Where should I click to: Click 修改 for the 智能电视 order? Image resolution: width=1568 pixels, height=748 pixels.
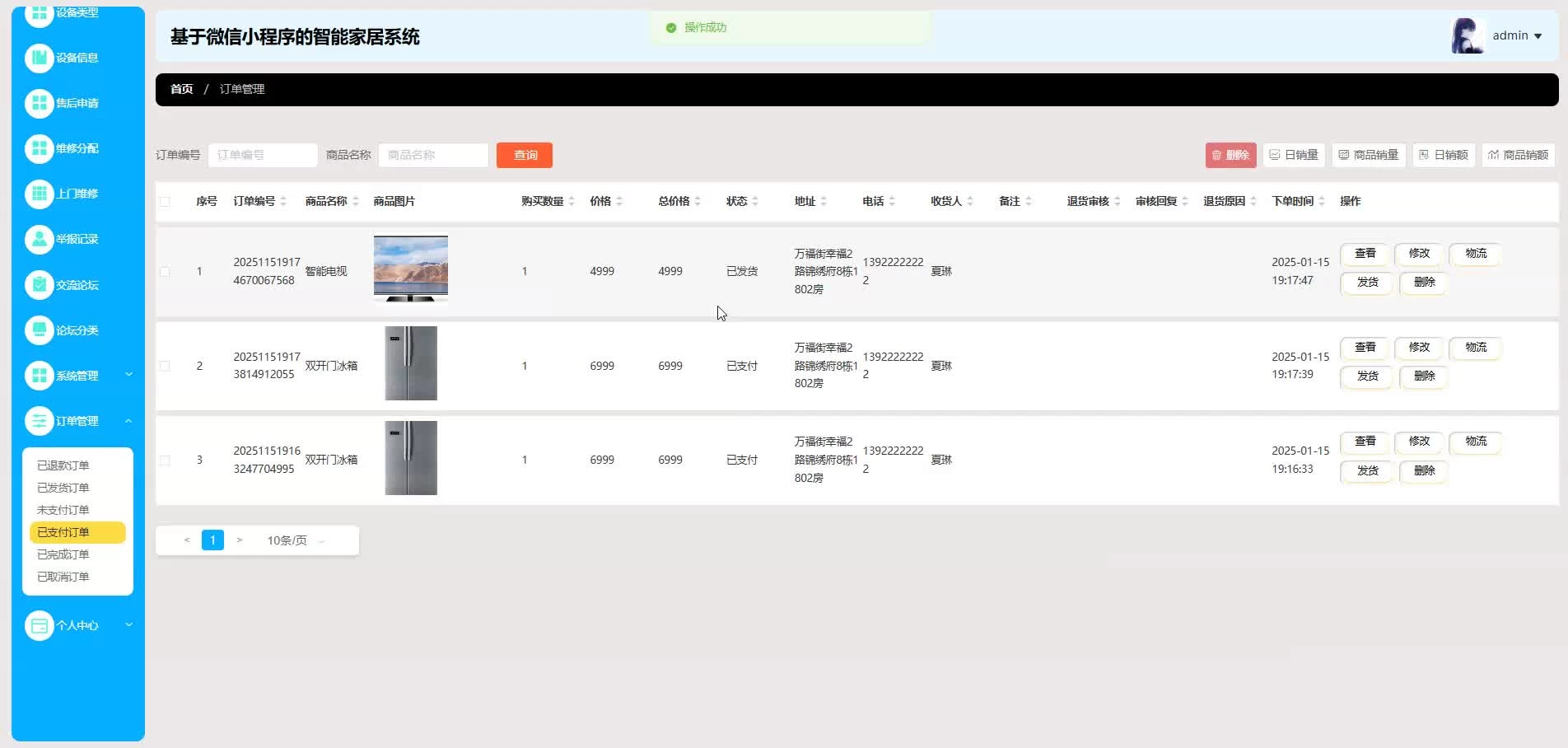coord(1419,254)
